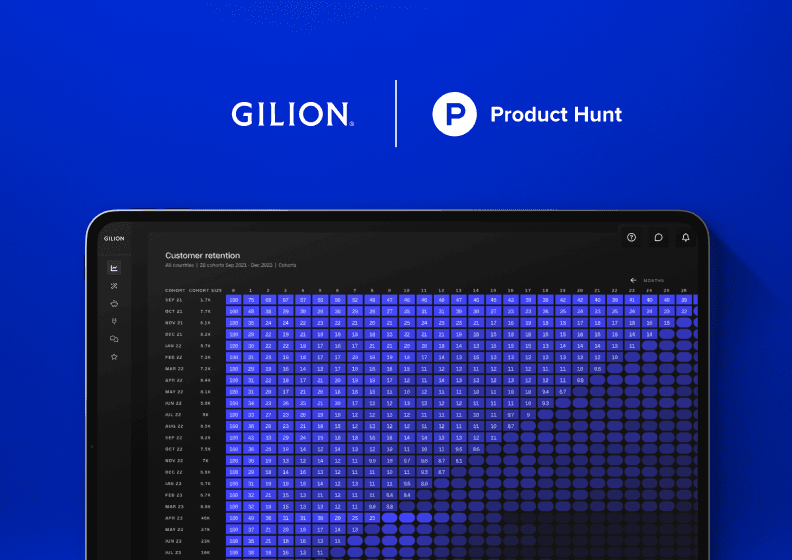Select the star favorites icon in the sidebar
The height and width of the screenshot is (560, 792).
[x=114, y=357]
